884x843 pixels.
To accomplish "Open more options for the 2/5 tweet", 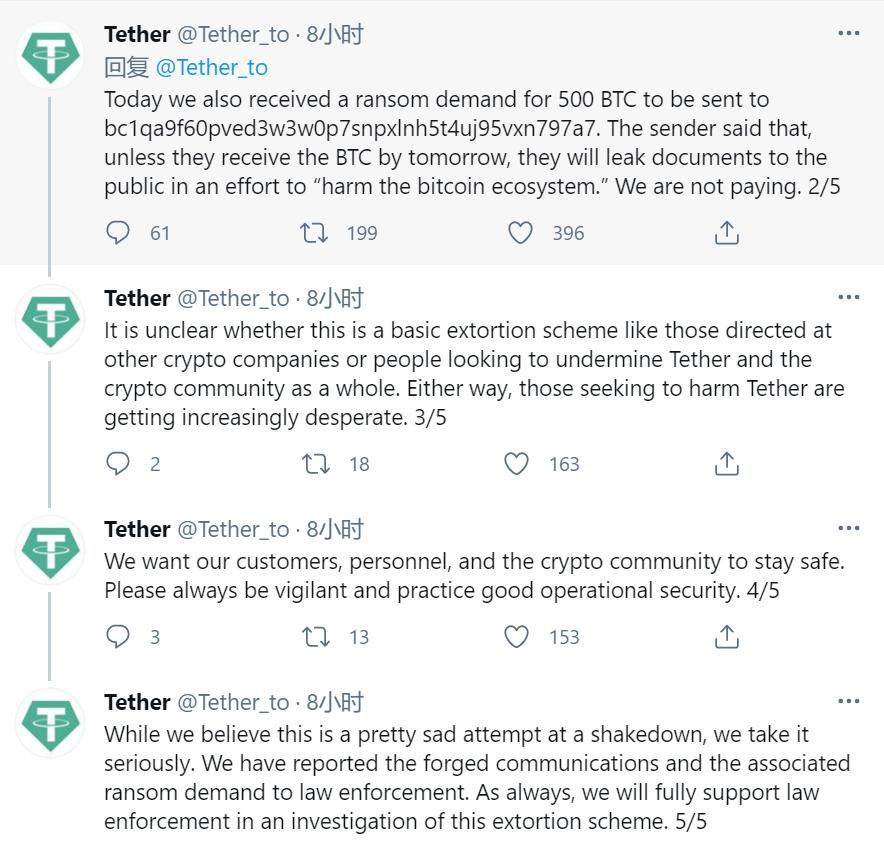I will 848,34.
